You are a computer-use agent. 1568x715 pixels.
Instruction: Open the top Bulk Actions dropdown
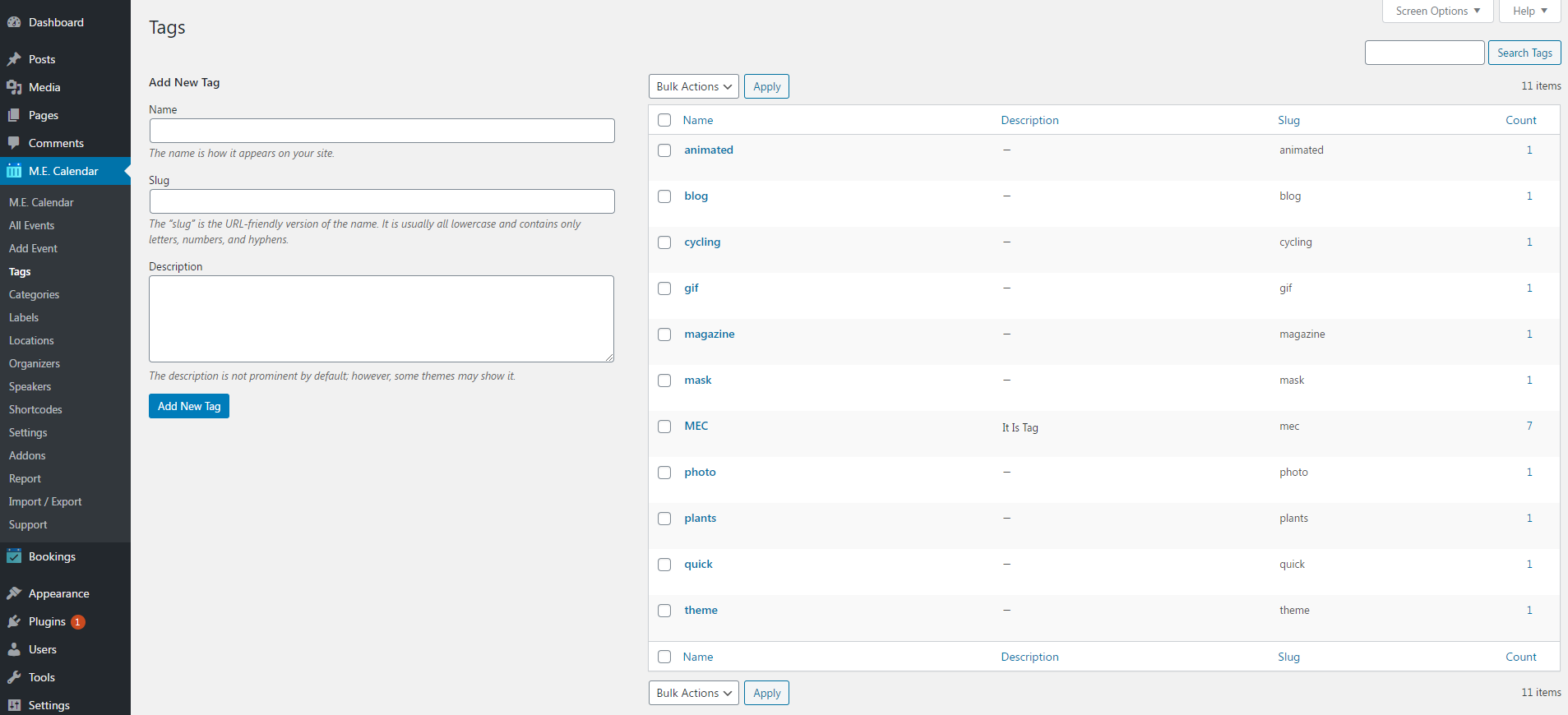pos(693,86)
